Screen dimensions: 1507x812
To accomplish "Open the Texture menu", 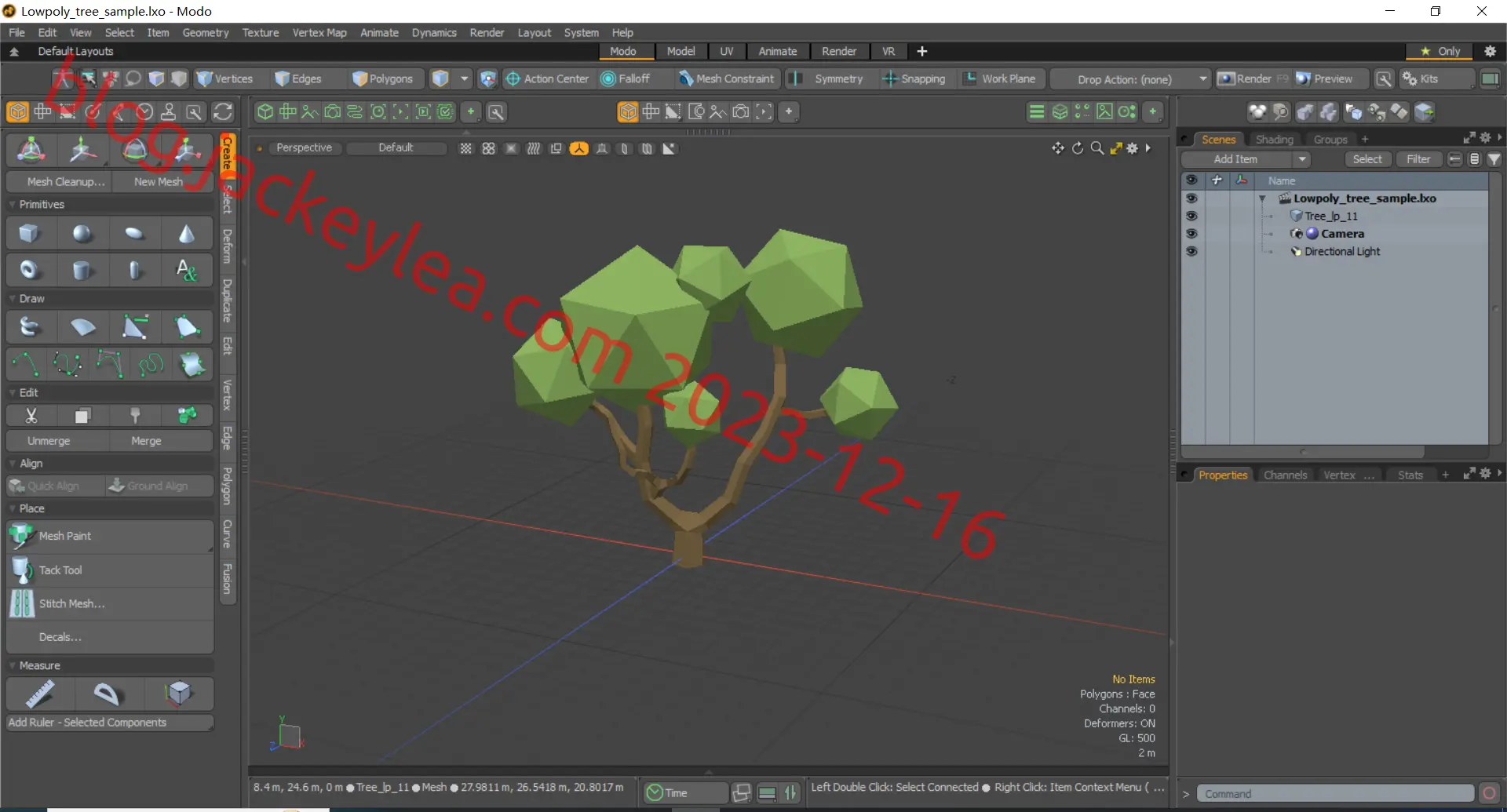I will pos(261,33).
